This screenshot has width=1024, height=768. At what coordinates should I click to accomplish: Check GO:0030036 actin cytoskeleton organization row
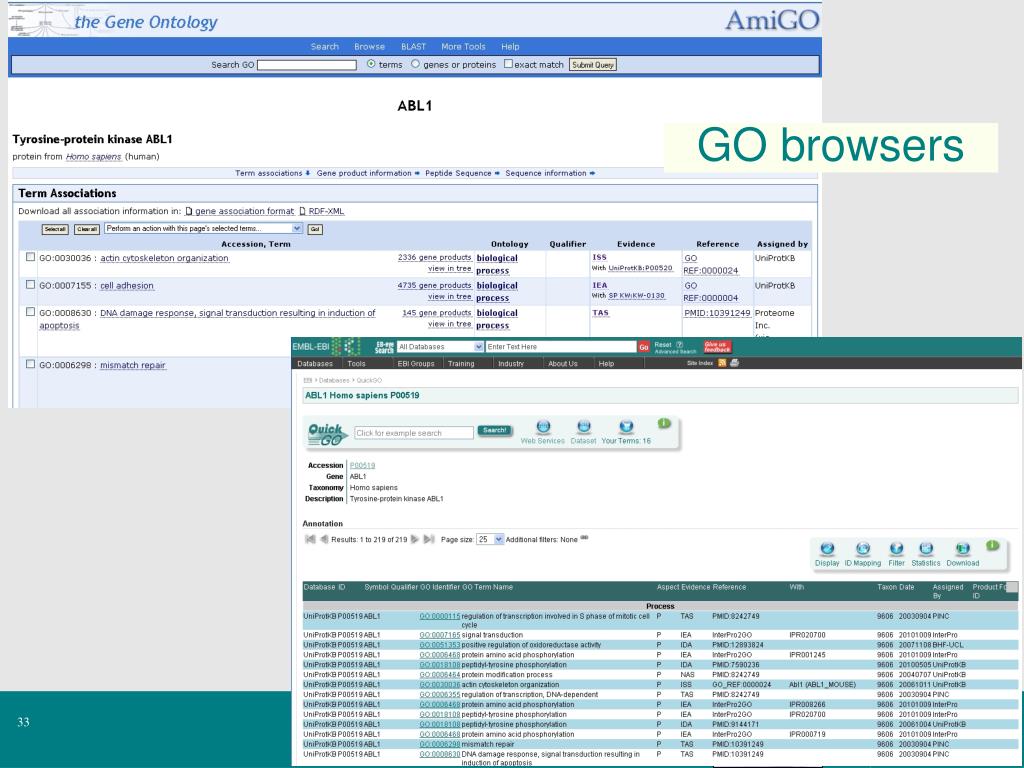(30, 257)
